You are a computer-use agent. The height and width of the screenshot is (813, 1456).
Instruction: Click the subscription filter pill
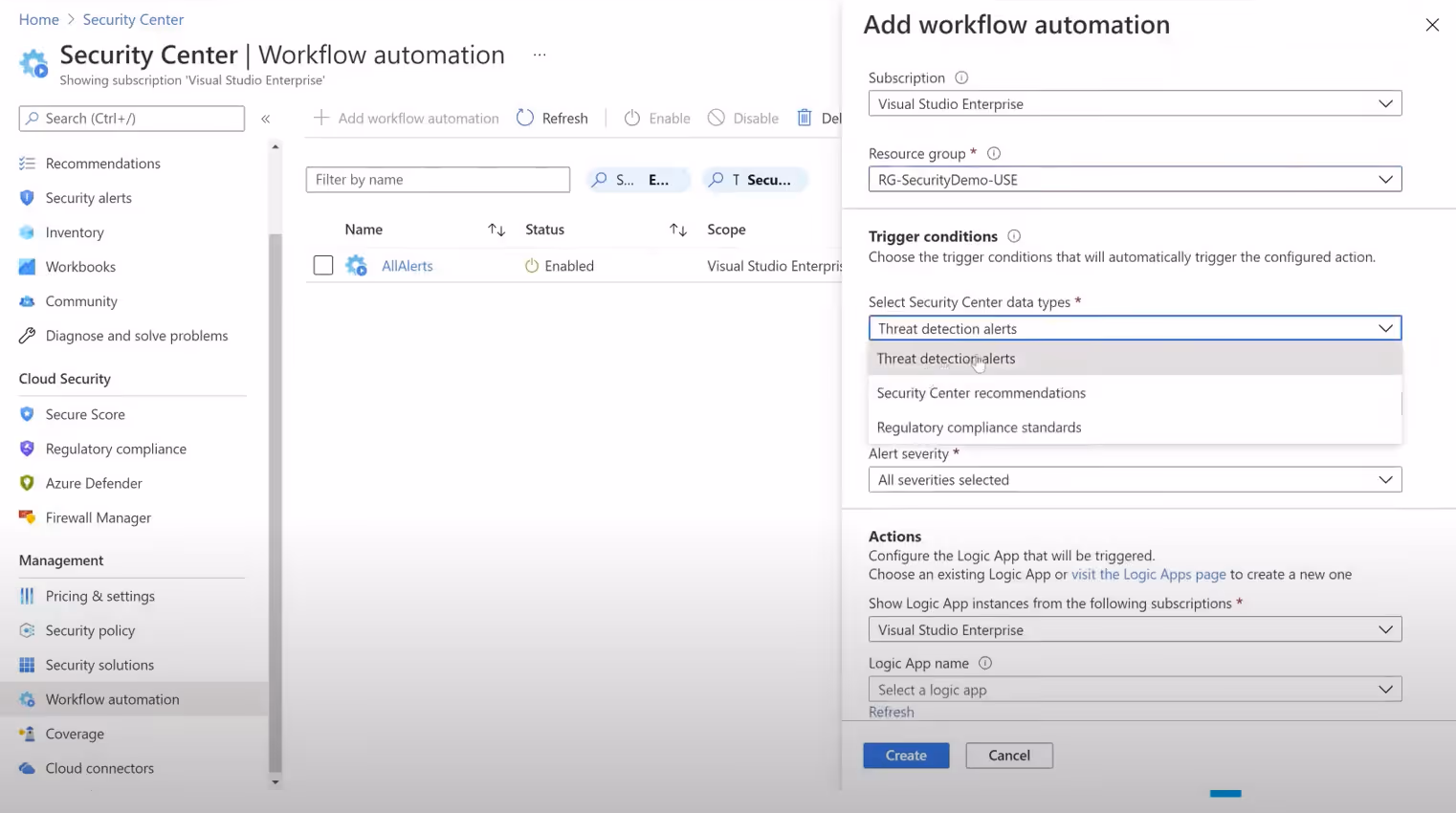click(637, 180)
